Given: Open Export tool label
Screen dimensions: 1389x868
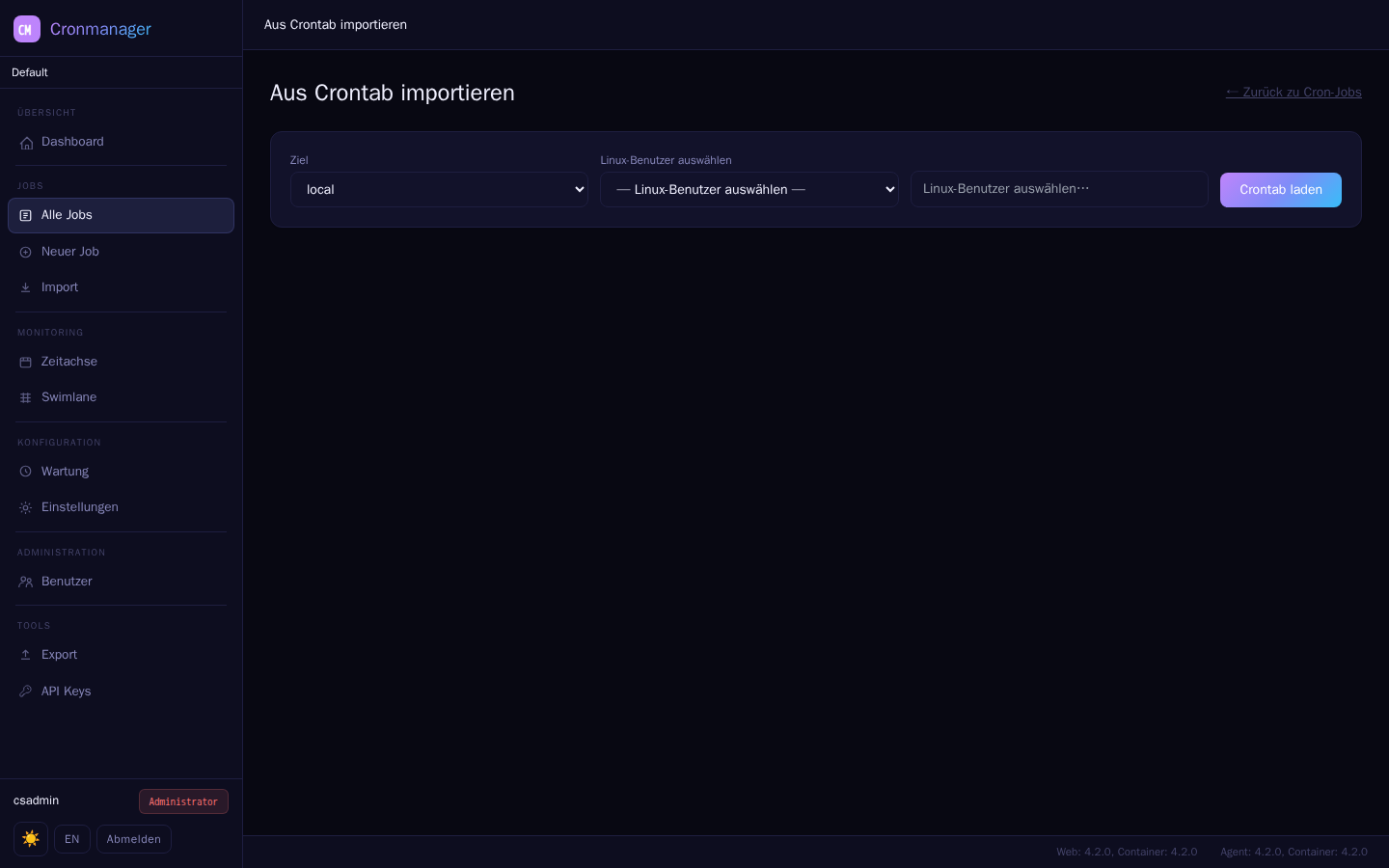Looking at the screenshot, I should coord(59,655).
